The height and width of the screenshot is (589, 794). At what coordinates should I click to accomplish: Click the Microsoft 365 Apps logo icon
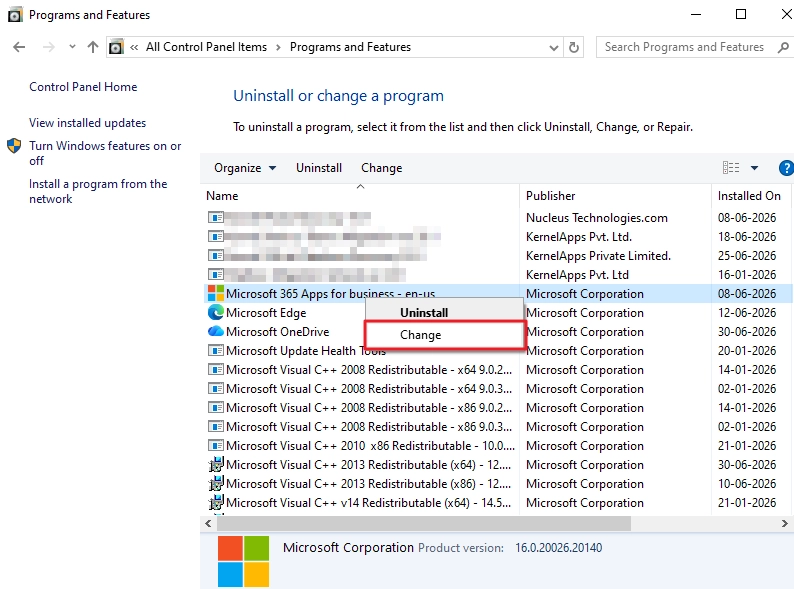click(216, 294)
